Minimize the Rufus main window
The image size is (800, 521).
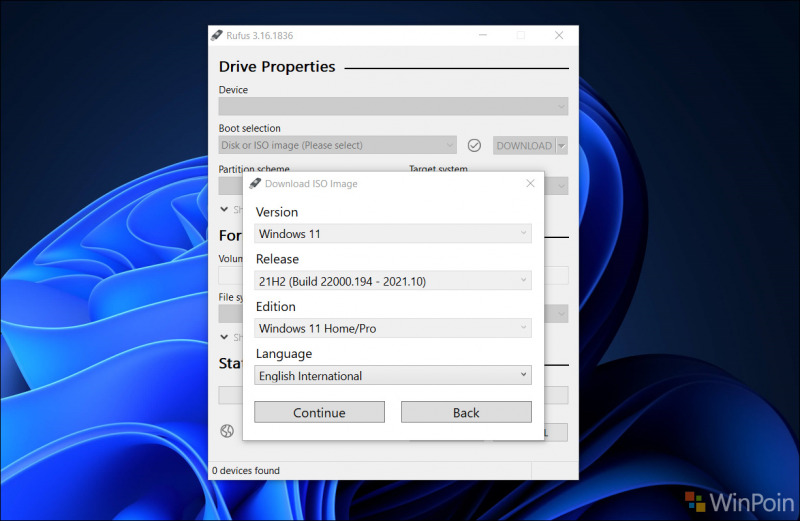483,35
